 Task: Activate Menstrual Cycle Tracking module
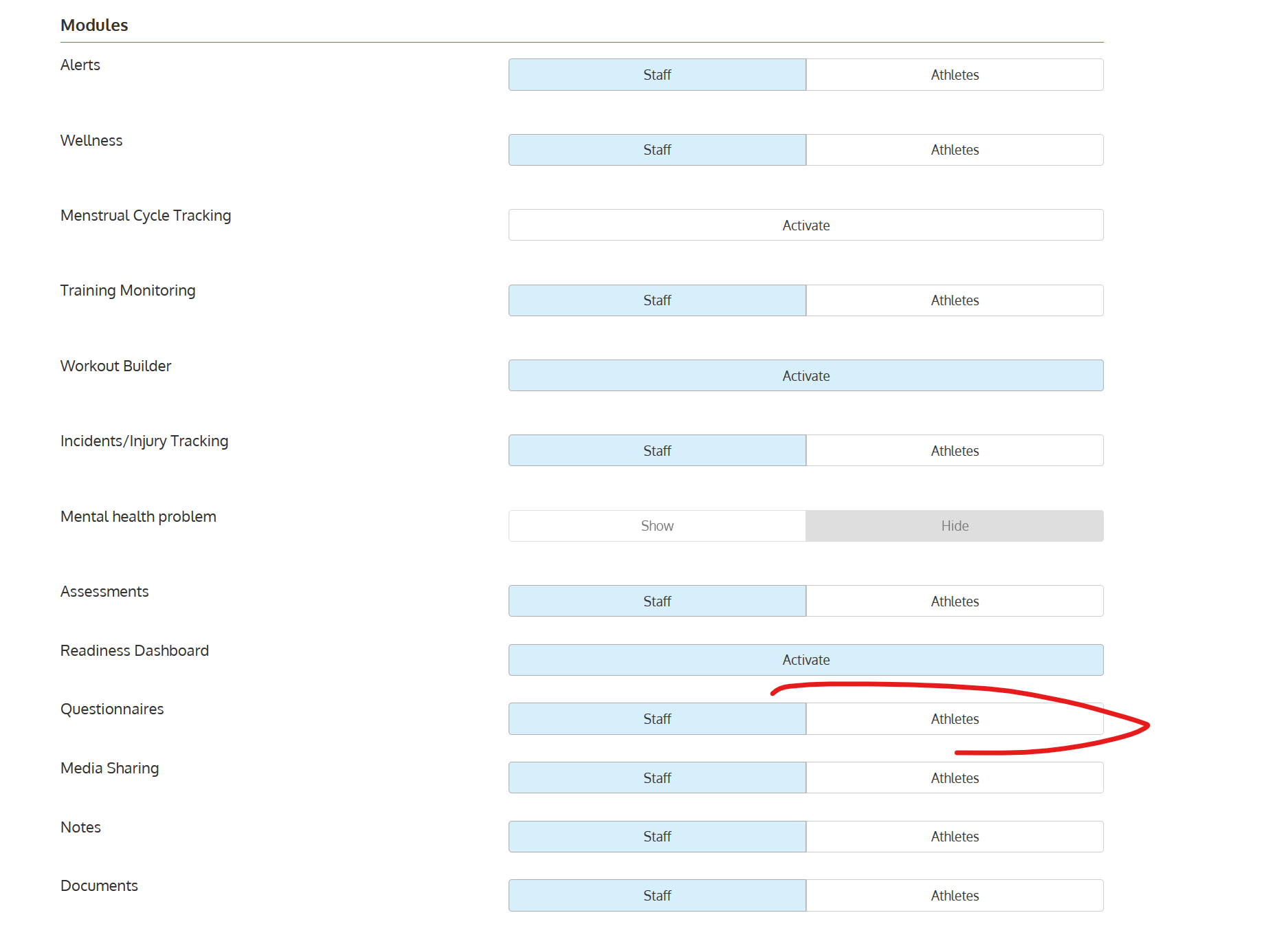click(x=806, y=225)
